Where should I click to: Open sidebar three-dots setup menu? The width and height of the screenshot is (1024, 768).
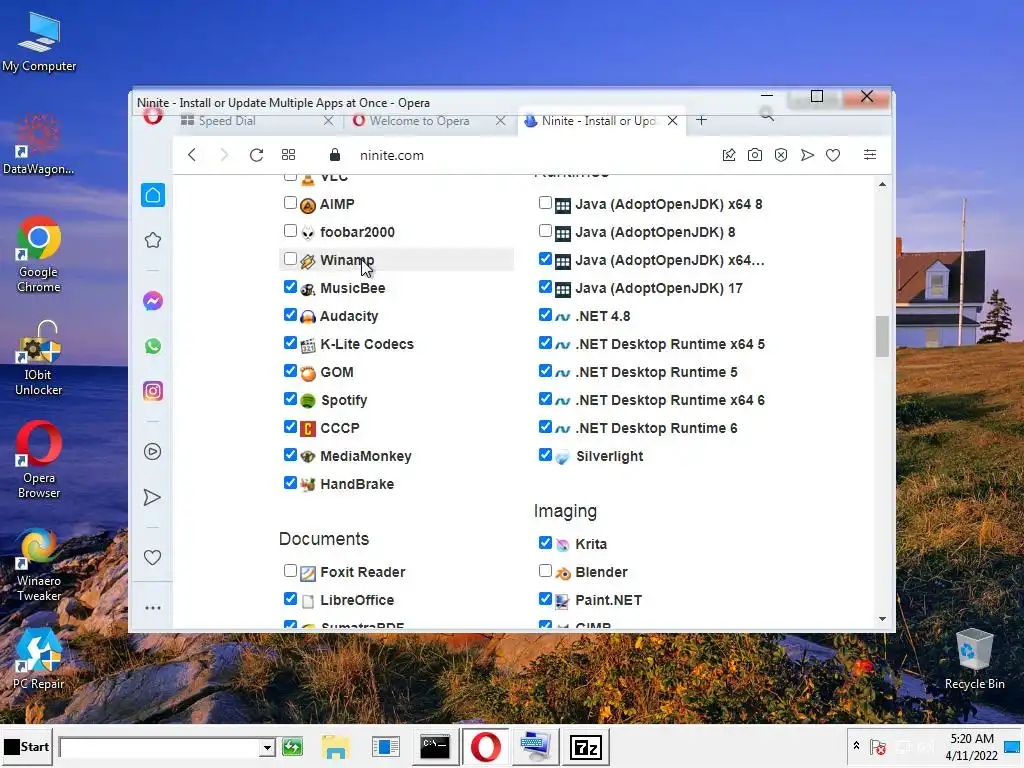(153, 608)
